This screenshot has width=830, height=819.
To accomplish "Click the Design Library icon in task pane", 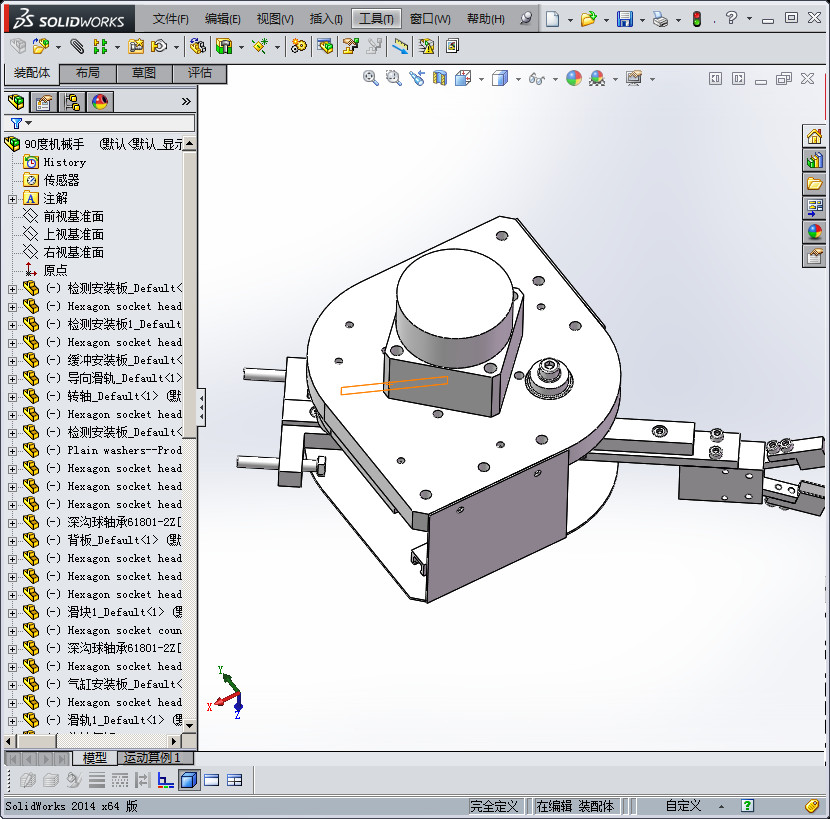I will [x=814, y=160].
